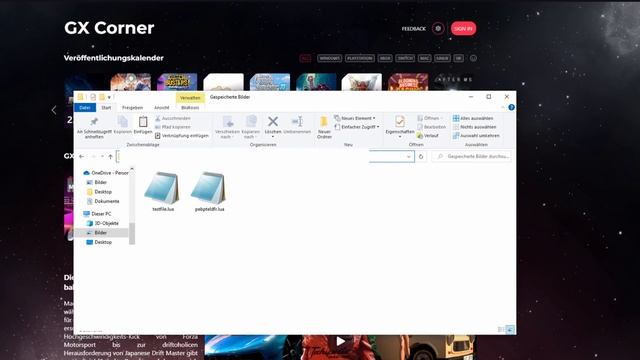Toggle the VR platform filter
640x360 pixels.
click(458, 58)
